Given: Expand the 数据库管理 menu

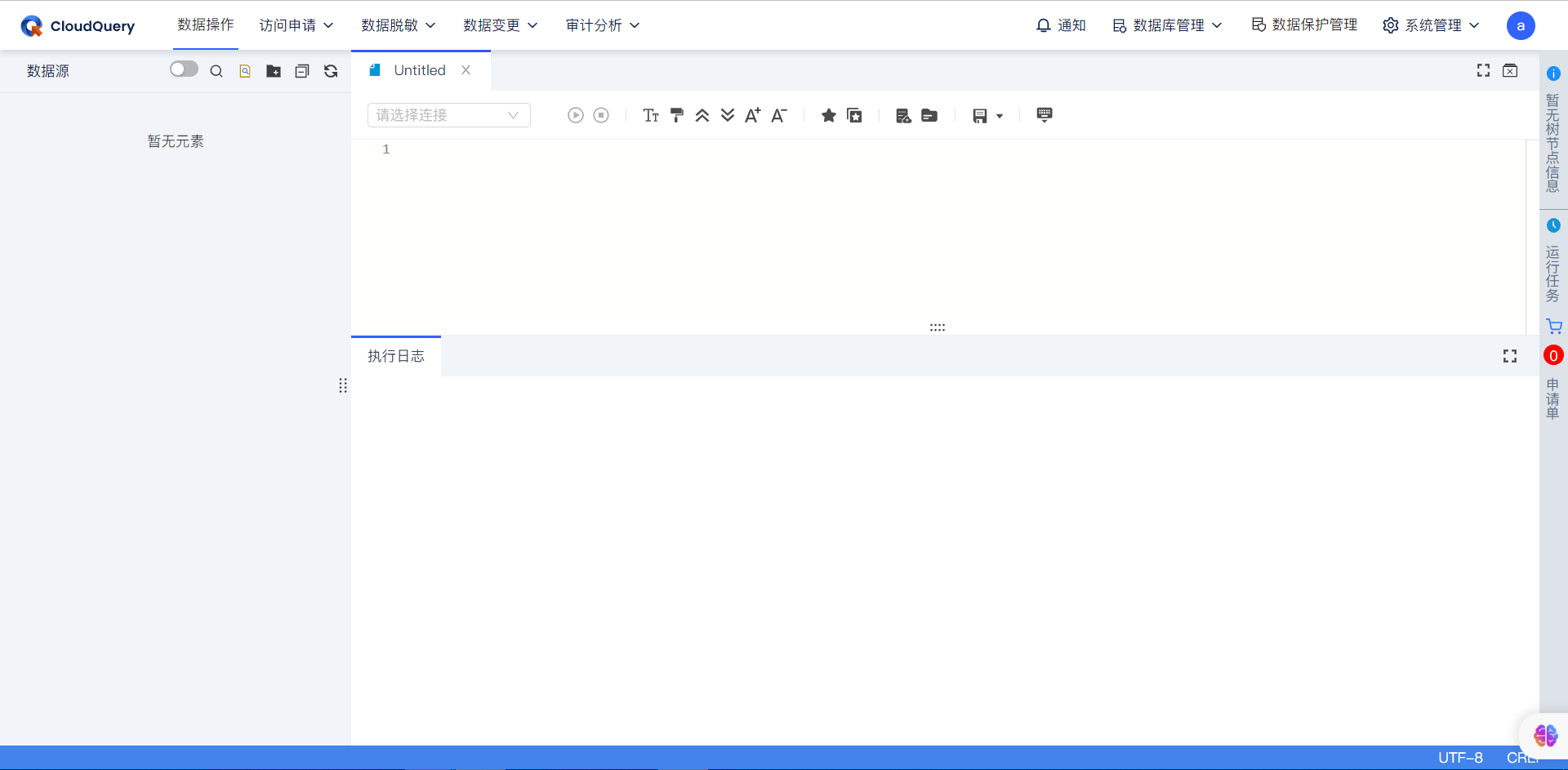Looking at the screenshot, I should click(x=1167, y=25).
